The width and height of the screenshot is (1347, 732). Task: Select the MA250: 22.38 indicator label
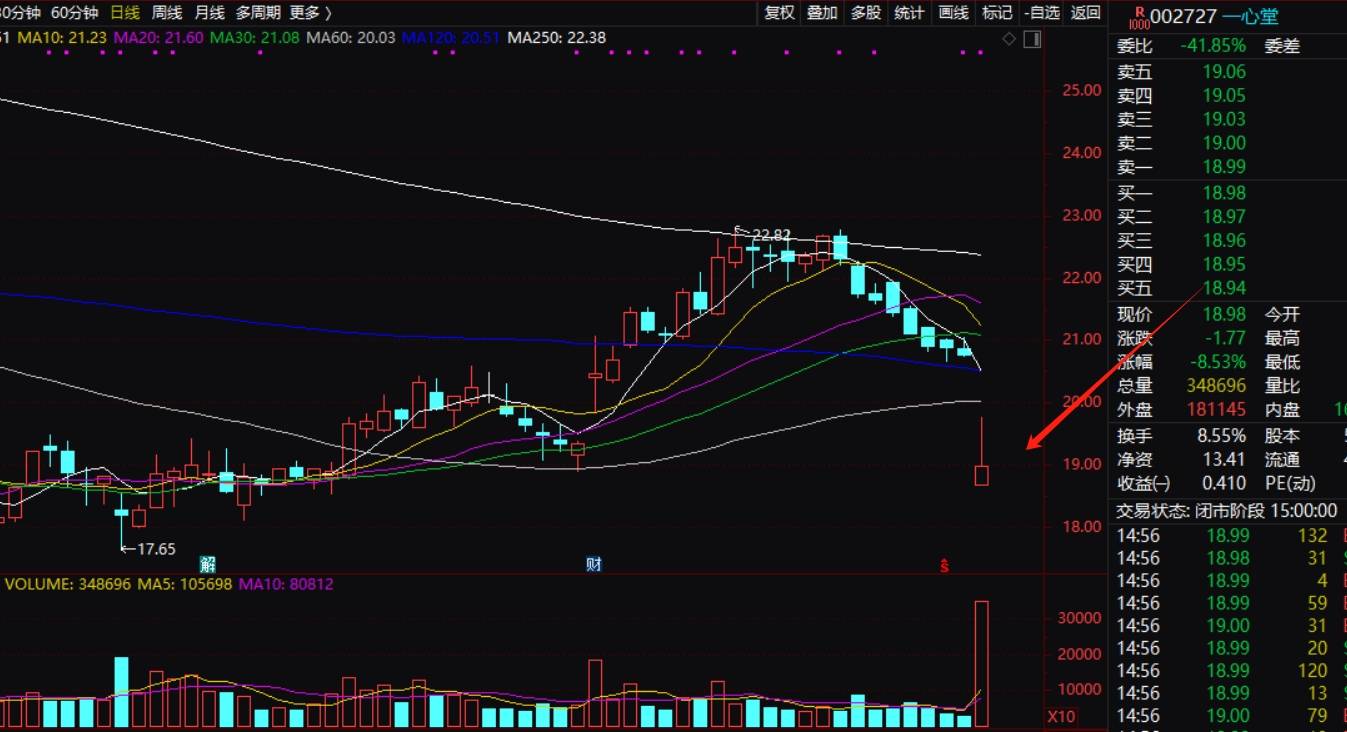[x=557, y=38]
